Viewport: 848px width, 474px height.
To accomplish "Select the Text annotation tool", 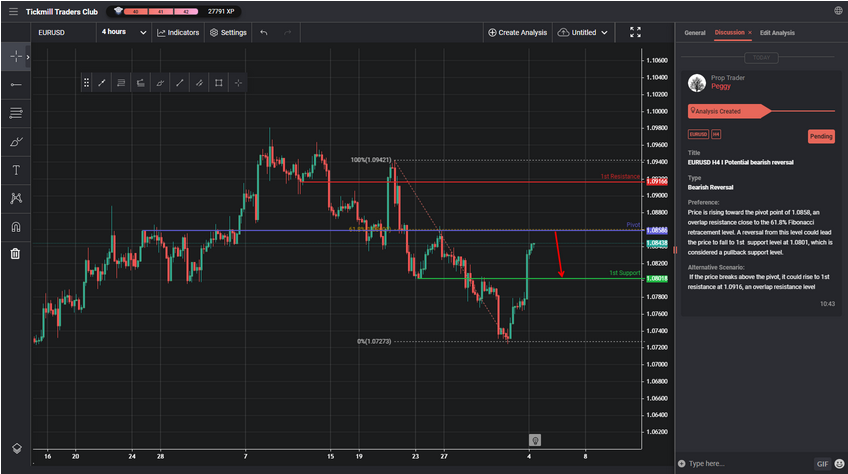I will 16,170.
